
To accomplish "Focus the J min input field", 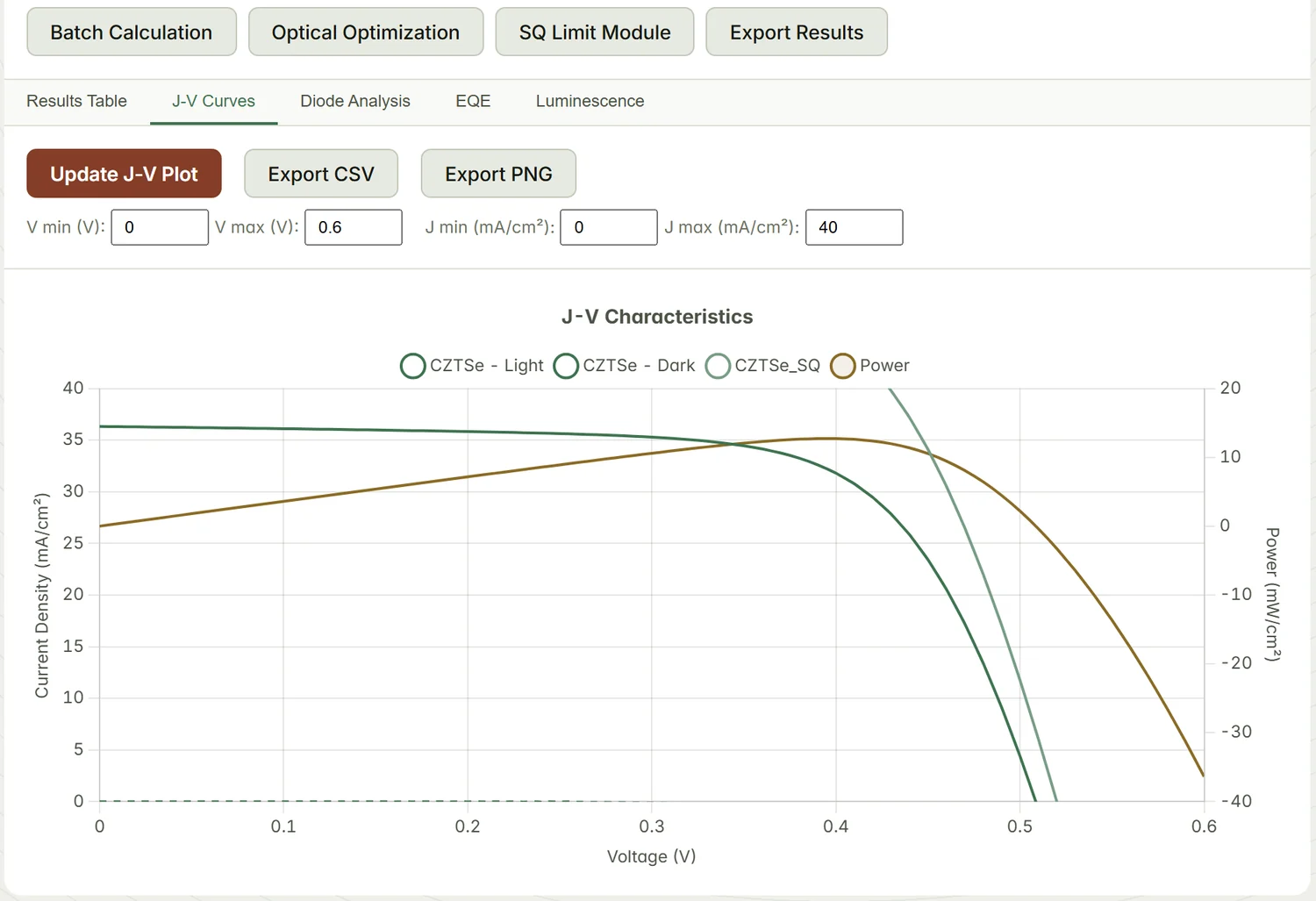I will [609, 227].
